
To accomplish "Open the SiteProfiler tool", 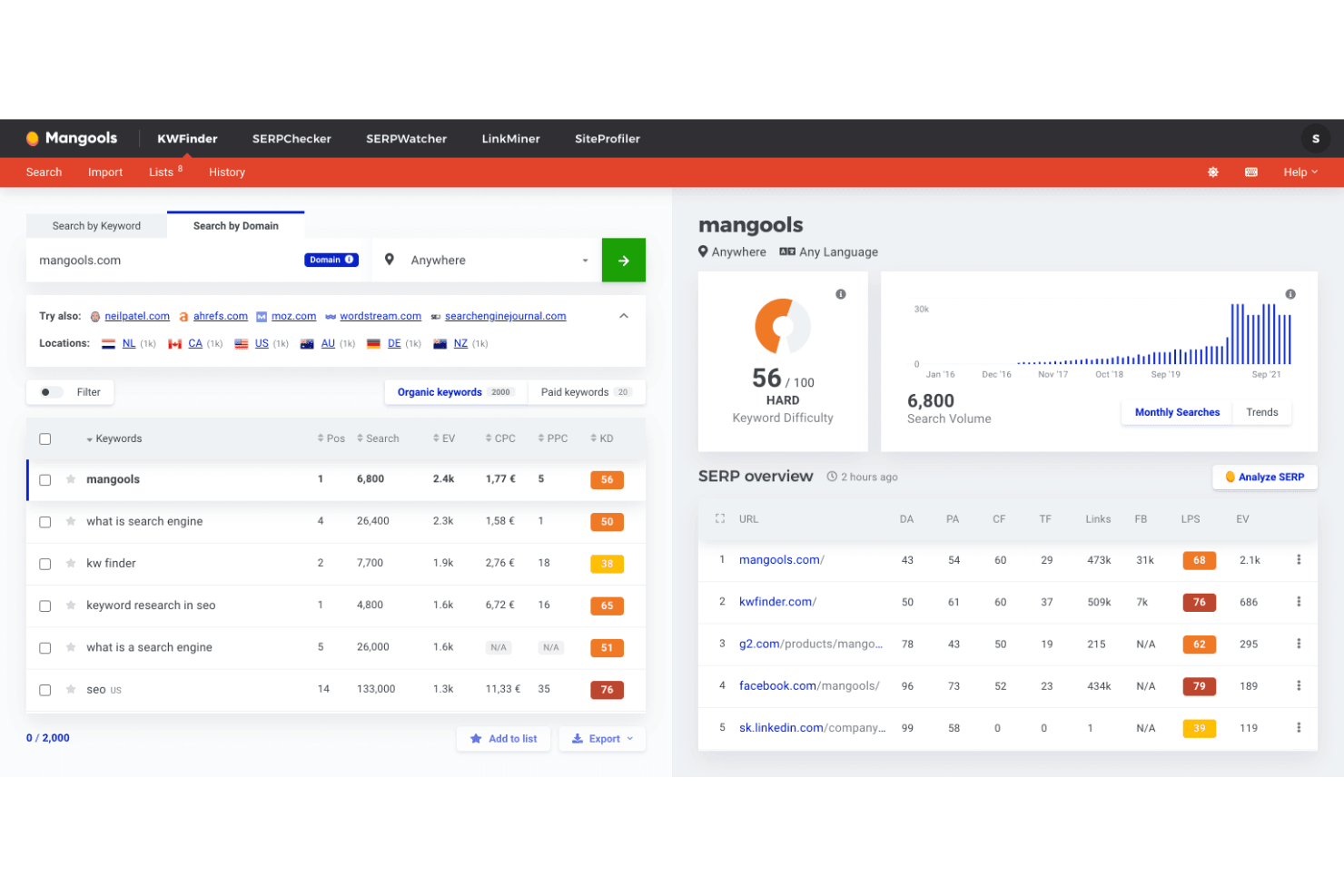I will 608,139.
